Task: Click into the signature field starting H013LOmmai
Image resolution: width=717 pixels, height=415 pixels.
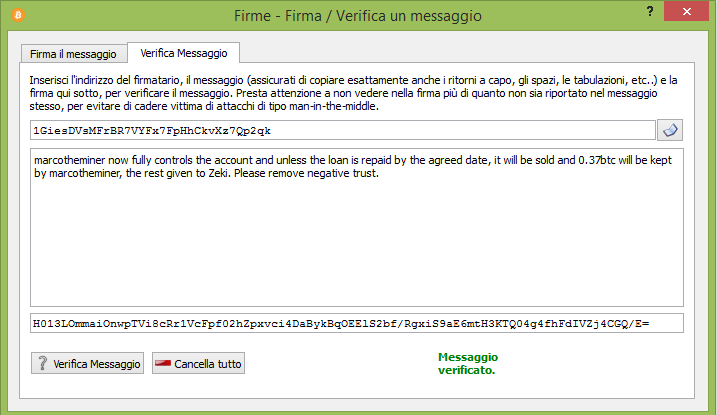Action: 357,324
